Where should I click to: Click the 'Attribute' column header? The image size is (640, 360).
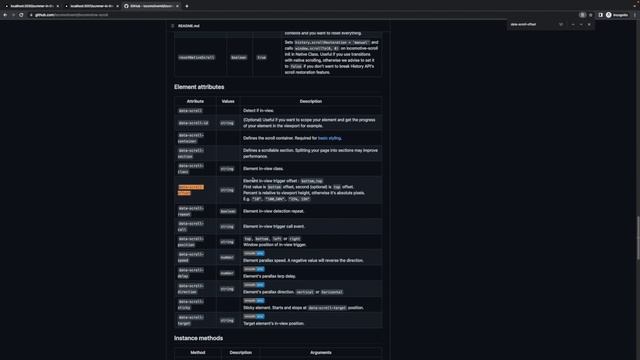pos(195,101)
